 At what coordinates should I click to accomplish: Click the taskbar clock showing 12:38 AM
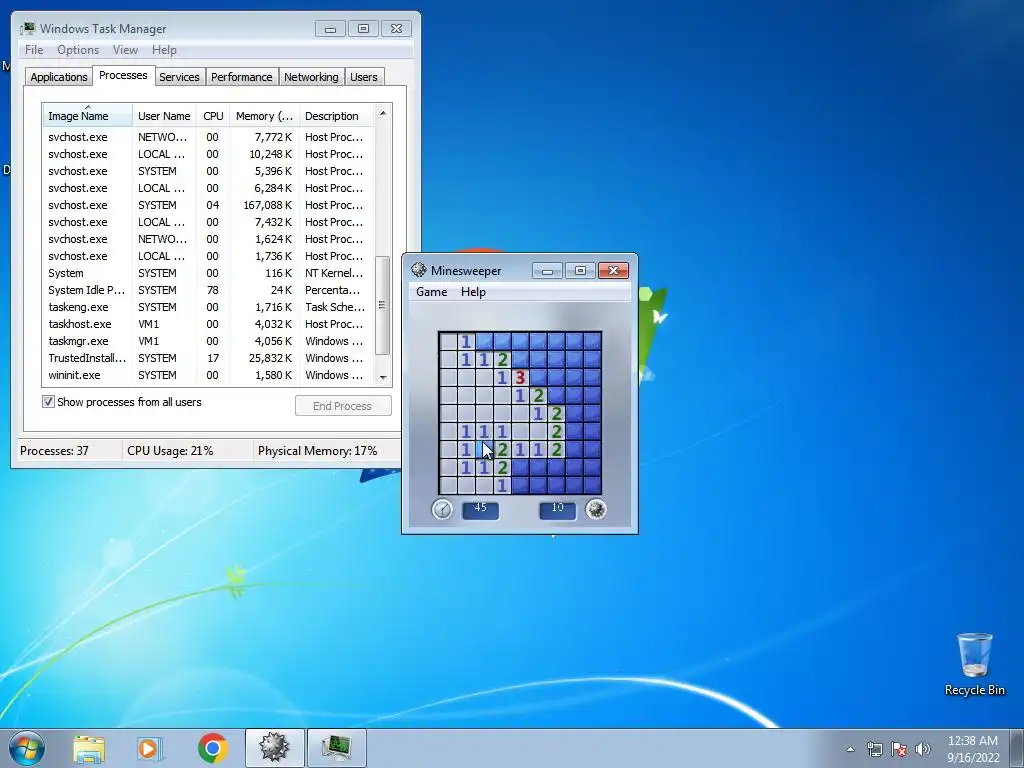pos(973,749)
